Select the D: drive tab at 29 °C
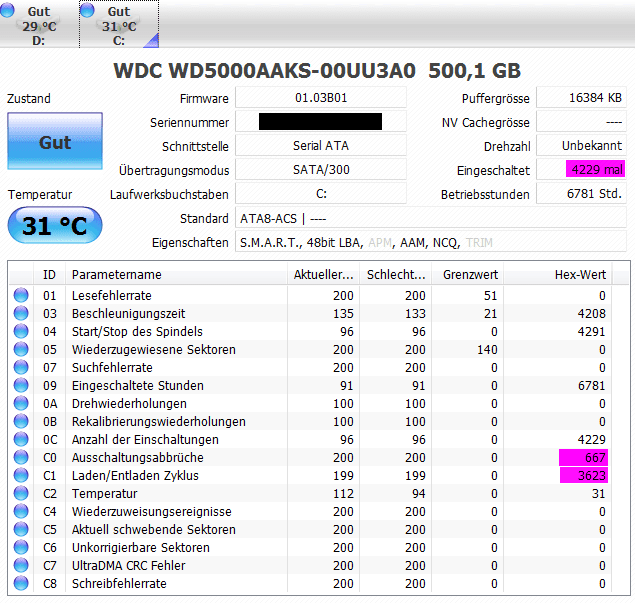 (x=39, y=24)
